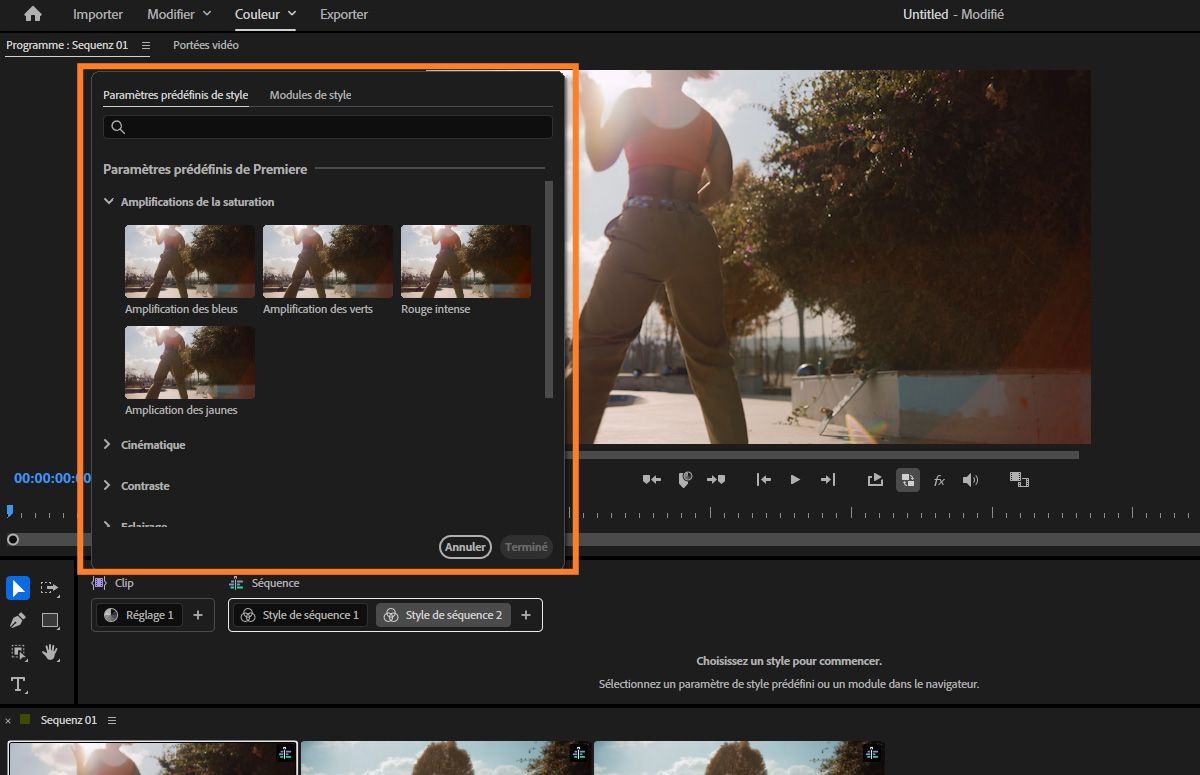
Task: Click the Annuler button
Action: pos(465,547)
